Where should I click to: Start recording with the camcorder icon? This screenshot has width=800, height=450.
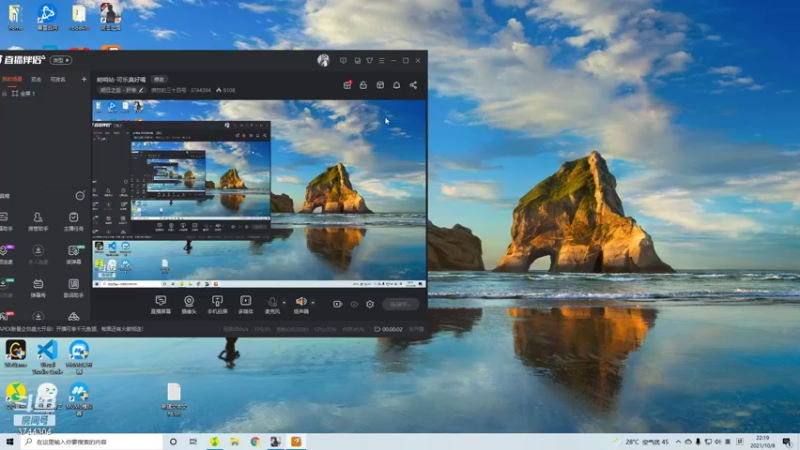(x=337, y=304)
